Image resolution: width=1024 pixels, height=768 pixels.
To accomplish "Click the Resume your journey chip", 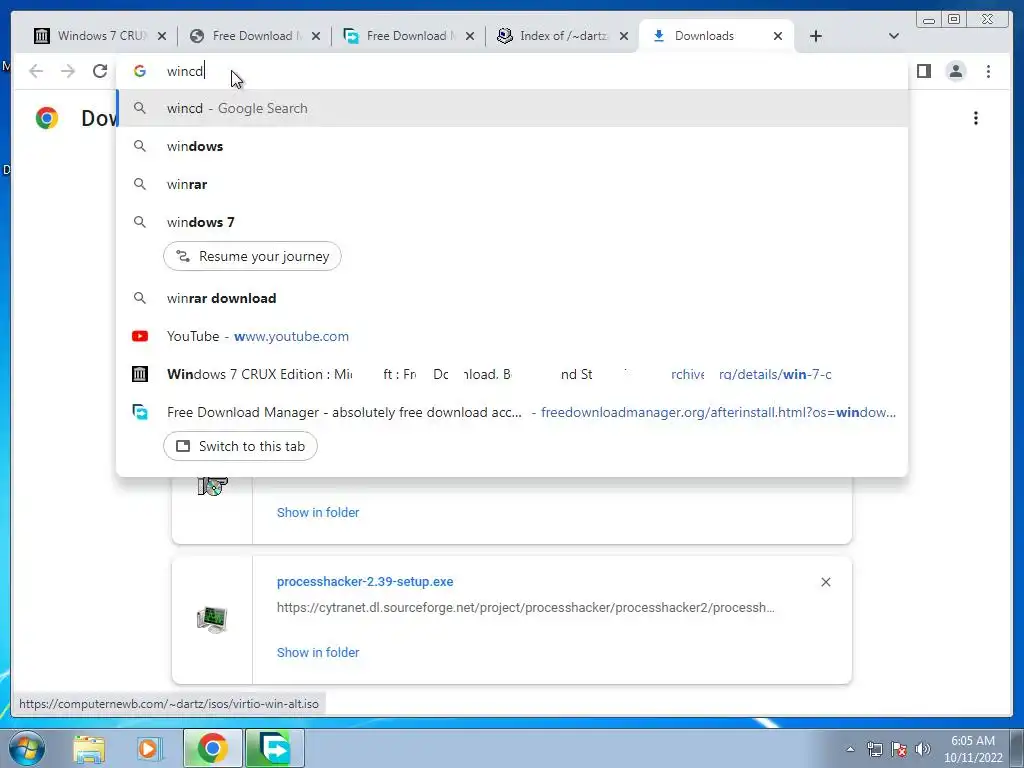I will coord(252,256).
